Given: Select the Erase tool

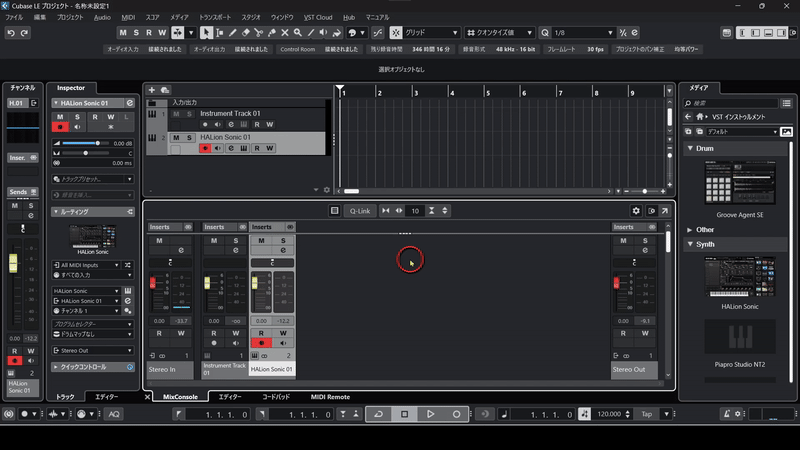Looking at the screenshot, I should pyautogui.click(x=245, y=33).
